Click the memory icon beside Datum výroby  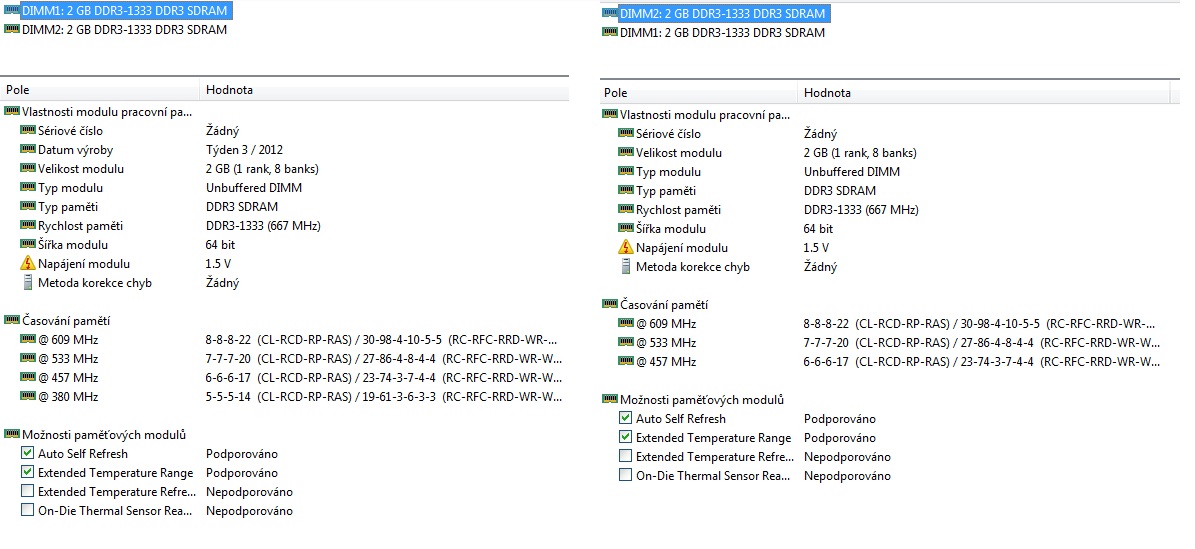coord(27,149)
